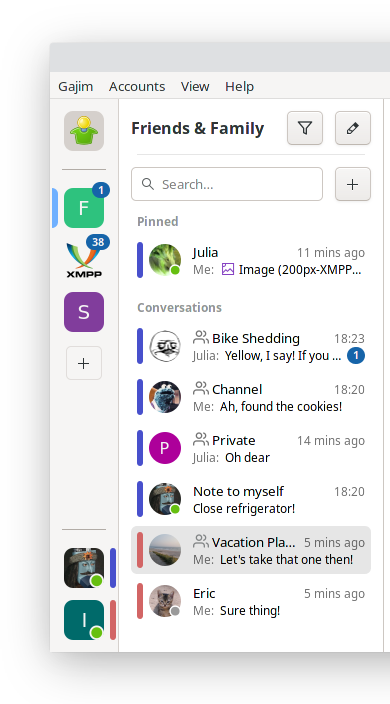
Task: Click the teal I account avatar
Action: pos(84,620)
